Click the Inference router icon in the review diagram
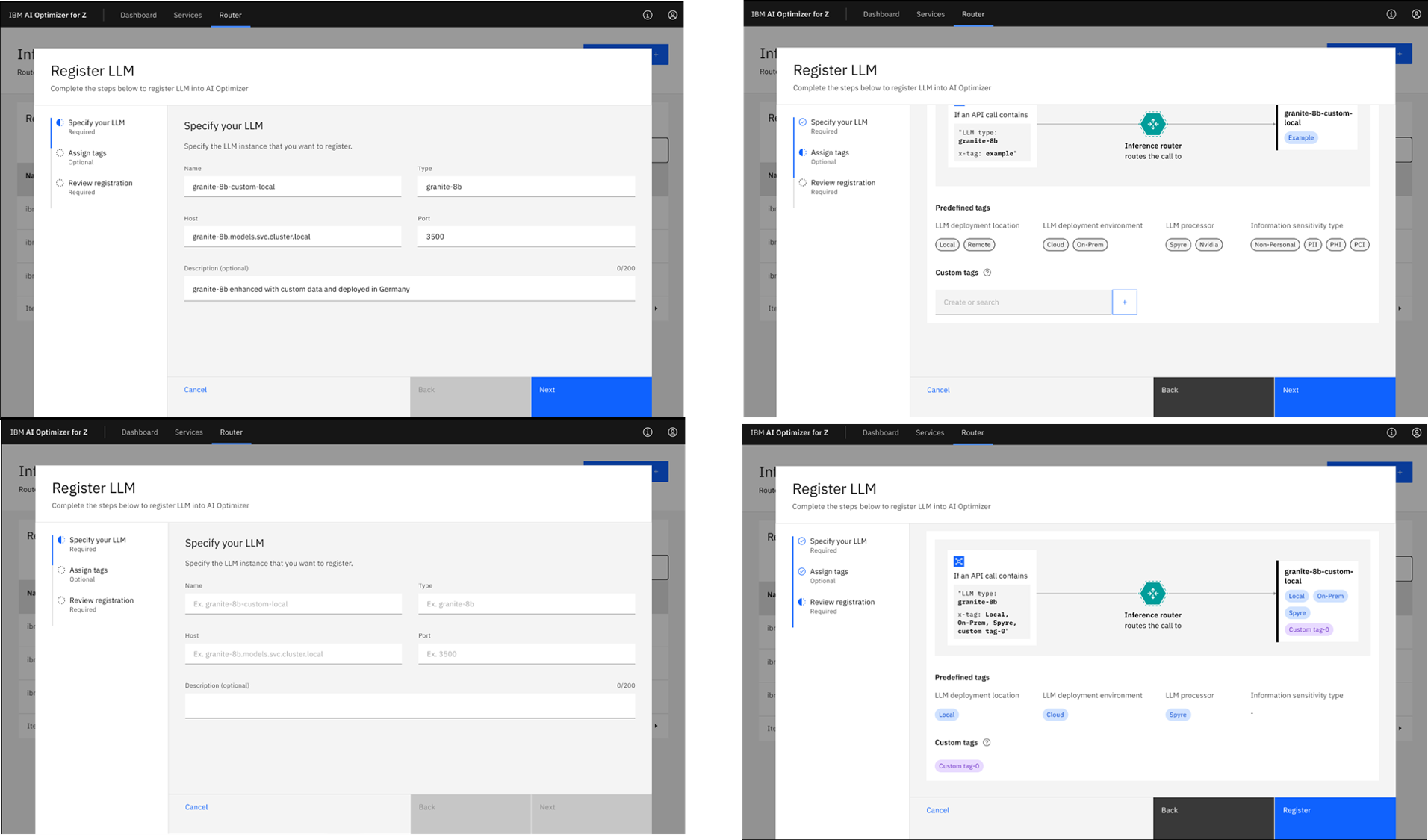The height and width of the screenshot is (840, 1428). tap(1153, 594)
